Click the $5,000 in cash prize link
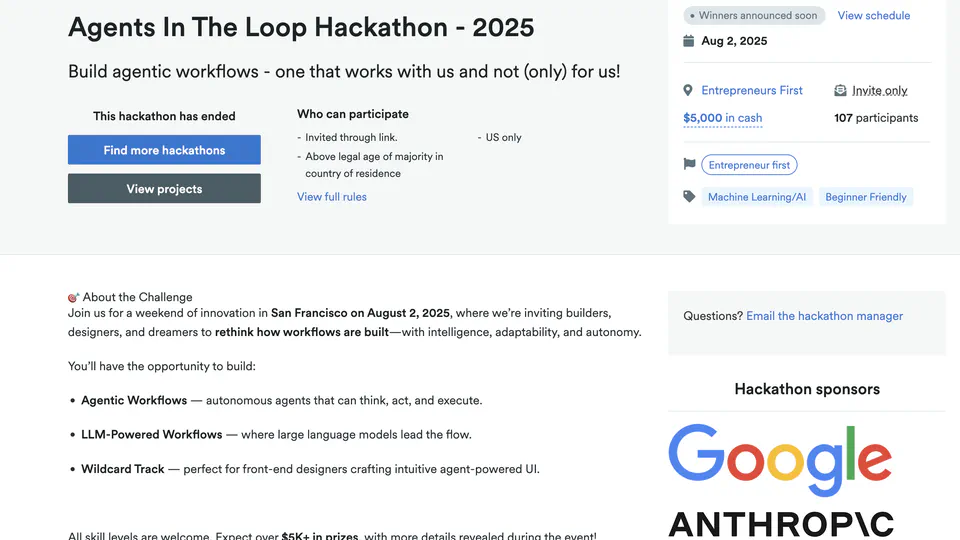960x540 pixels. click(722, 118)
